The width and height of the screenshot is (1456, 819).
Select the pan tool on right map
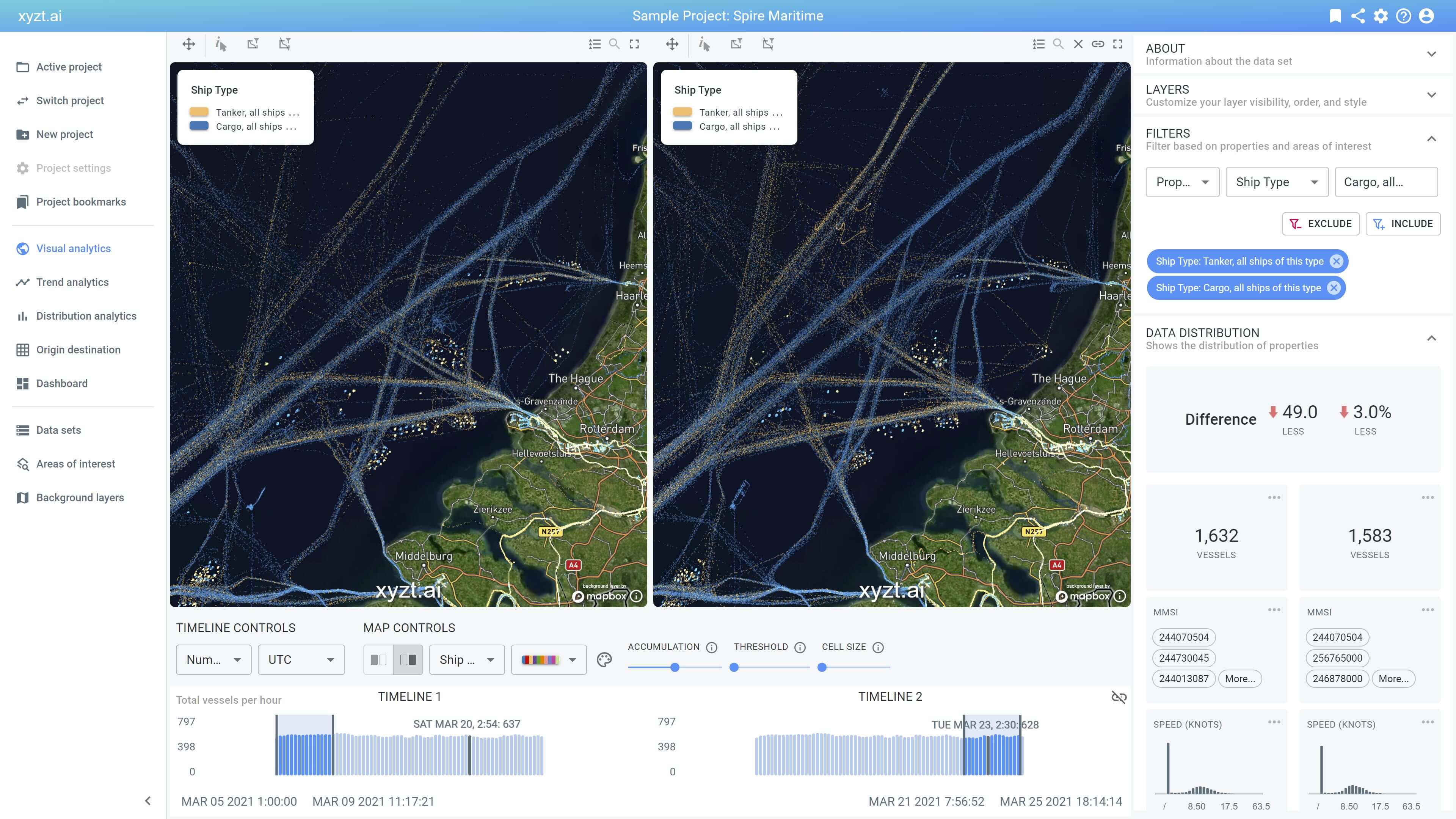672,44
